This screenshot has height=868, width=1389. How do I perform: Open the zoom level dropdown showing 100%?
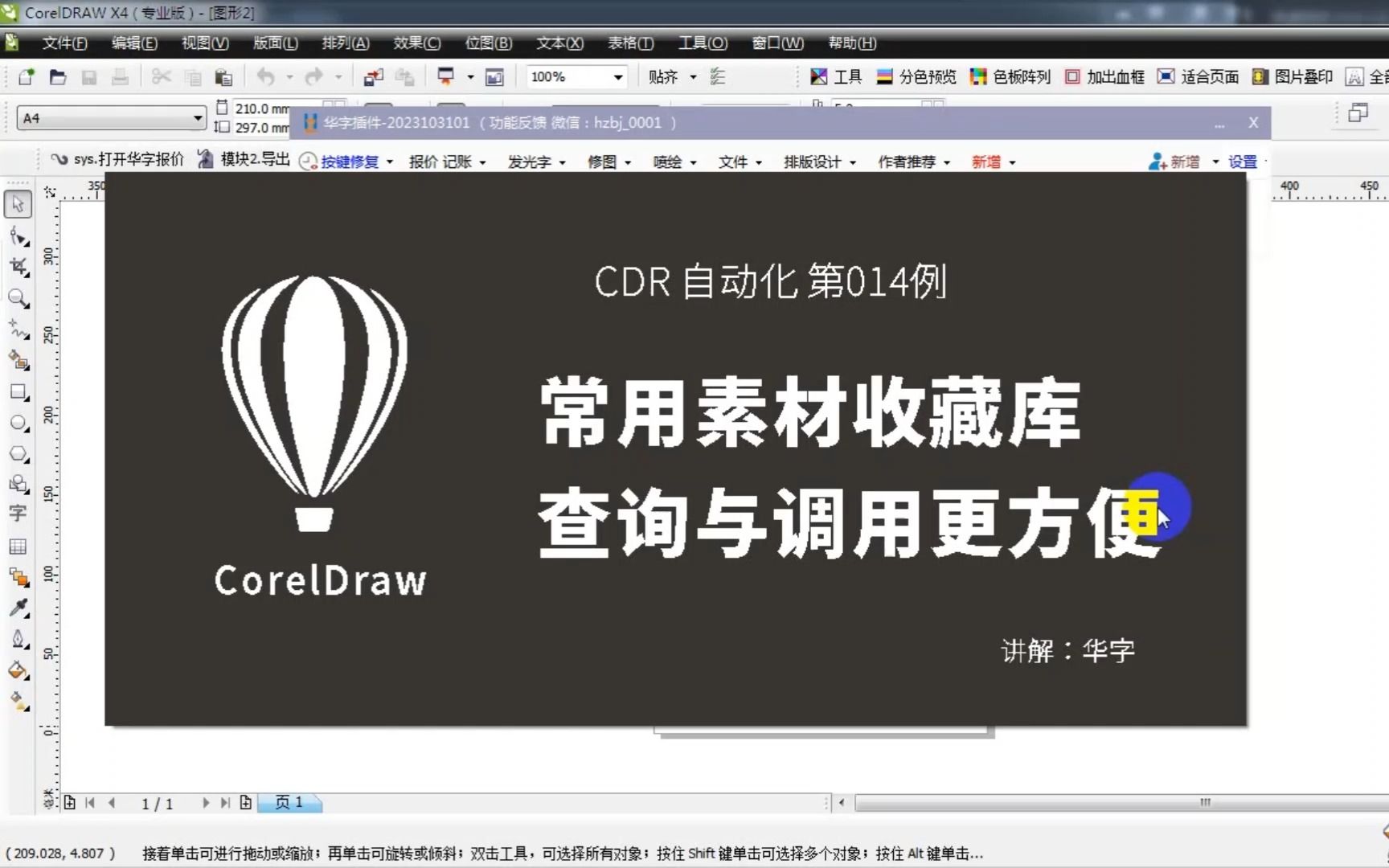coord(617,76)
